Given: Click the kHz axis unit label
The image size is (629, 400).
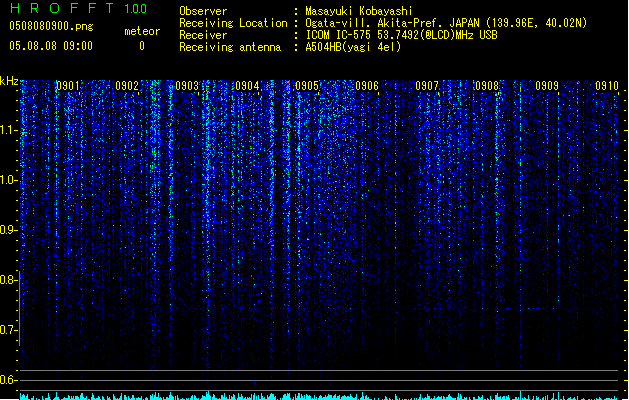Looking at the screenshot, I should click(x=9, y=81).
